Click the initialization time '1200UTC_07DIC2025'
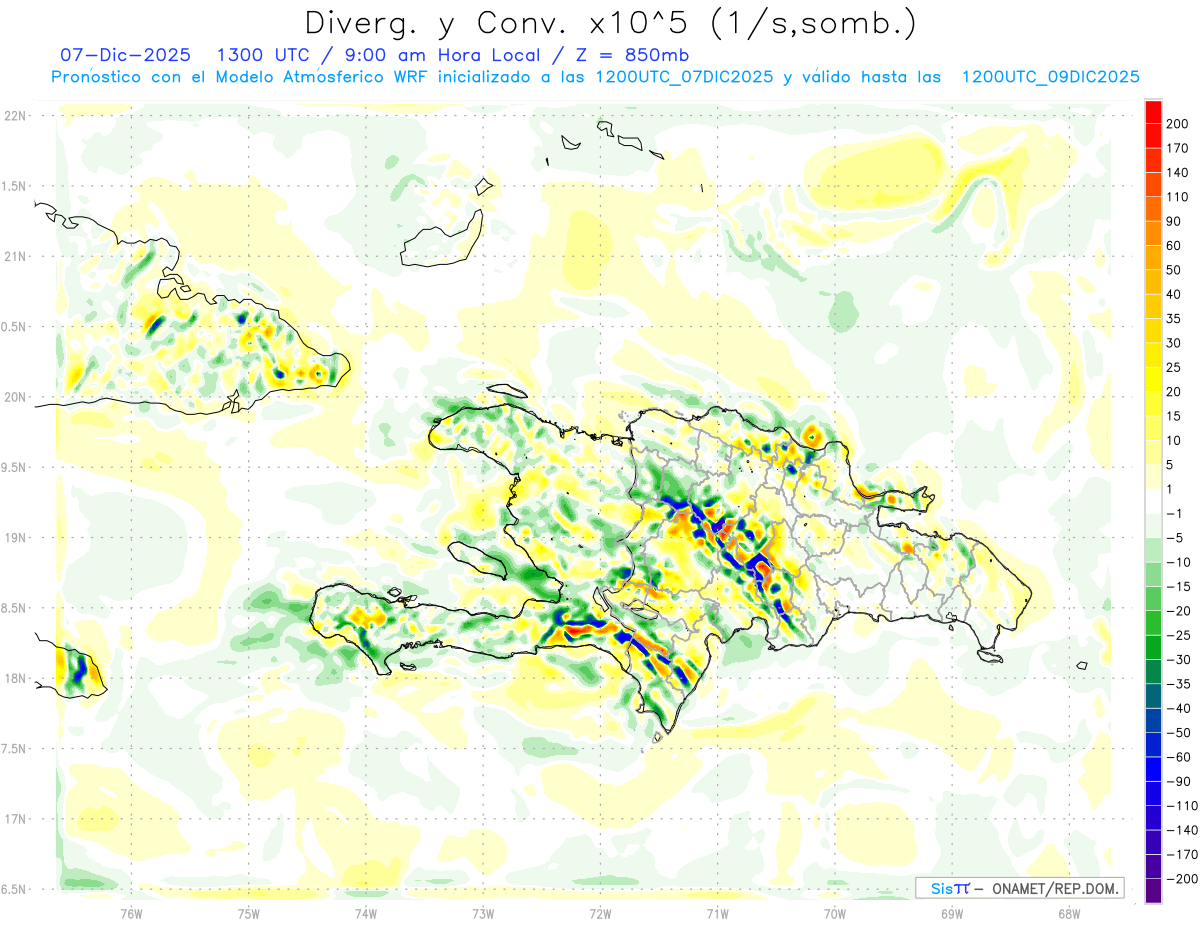Viewport: 1200px width, 927px height. click(x=683, y=77)
